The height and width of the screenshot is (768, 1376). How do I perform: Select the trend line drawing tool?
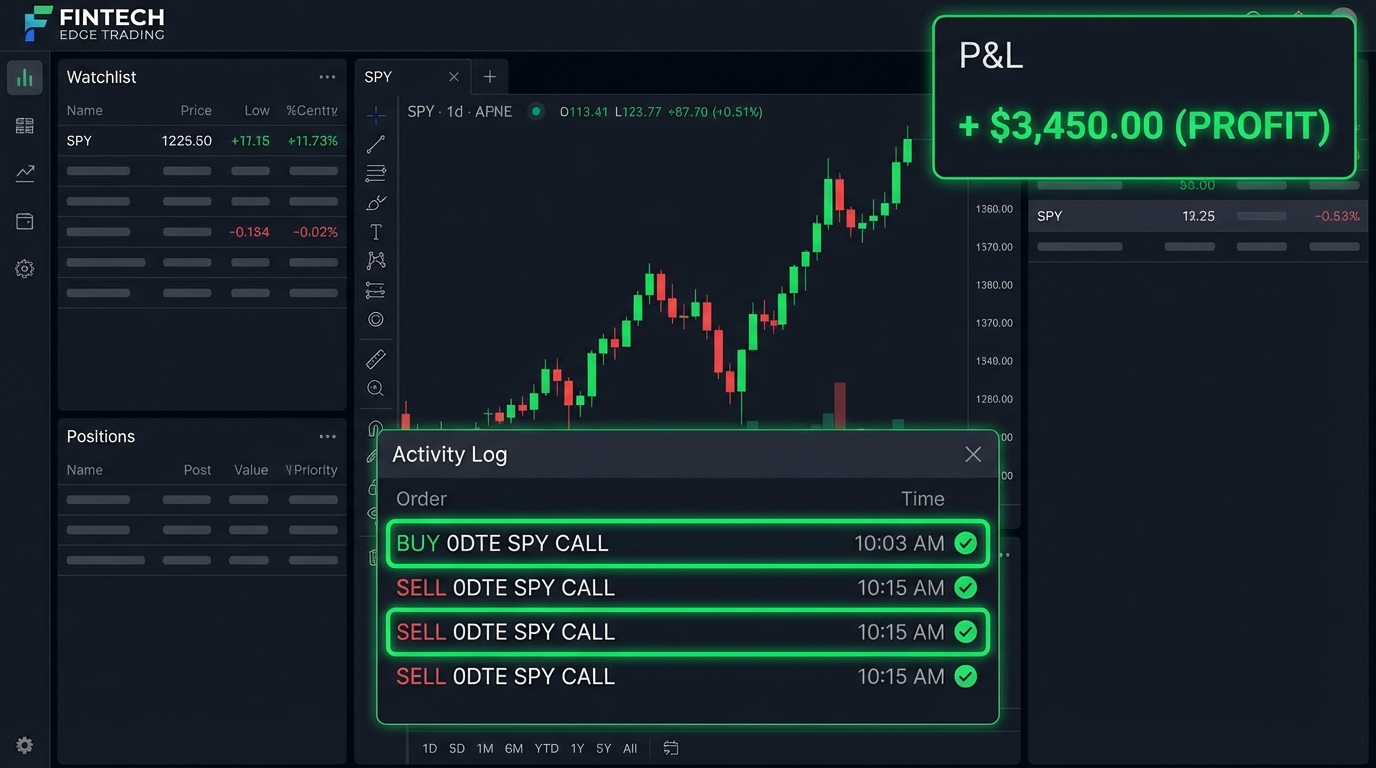click(376, 144)
